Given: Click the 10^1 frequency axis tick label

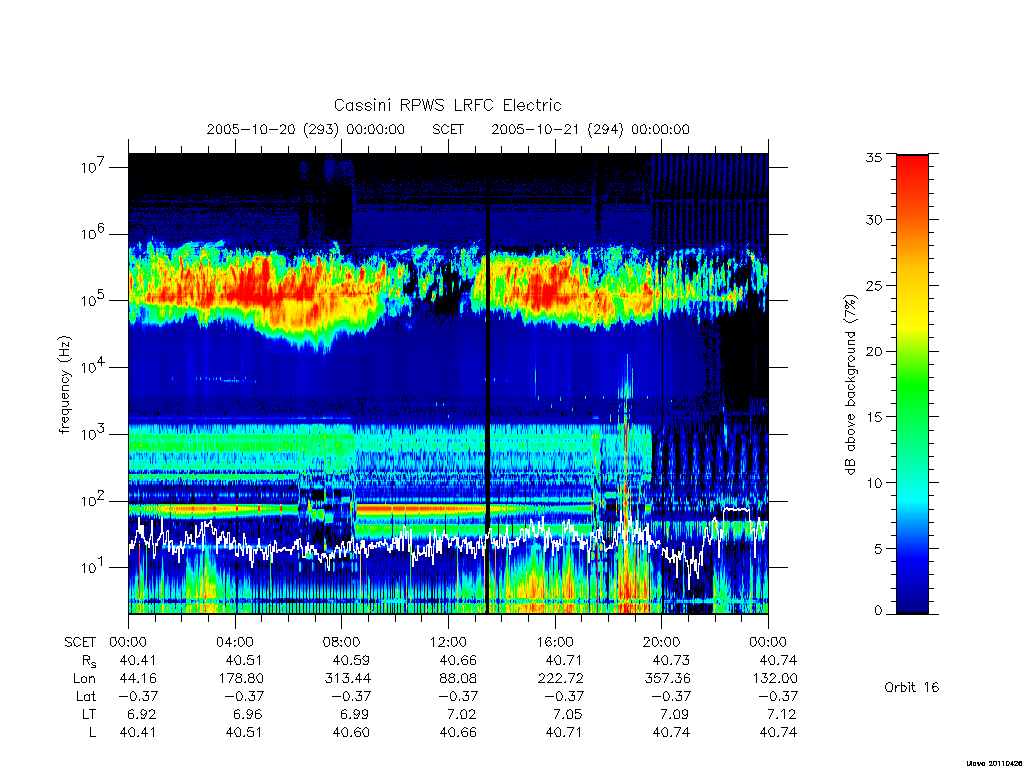Looking at the screenshot, I should 94,567.
